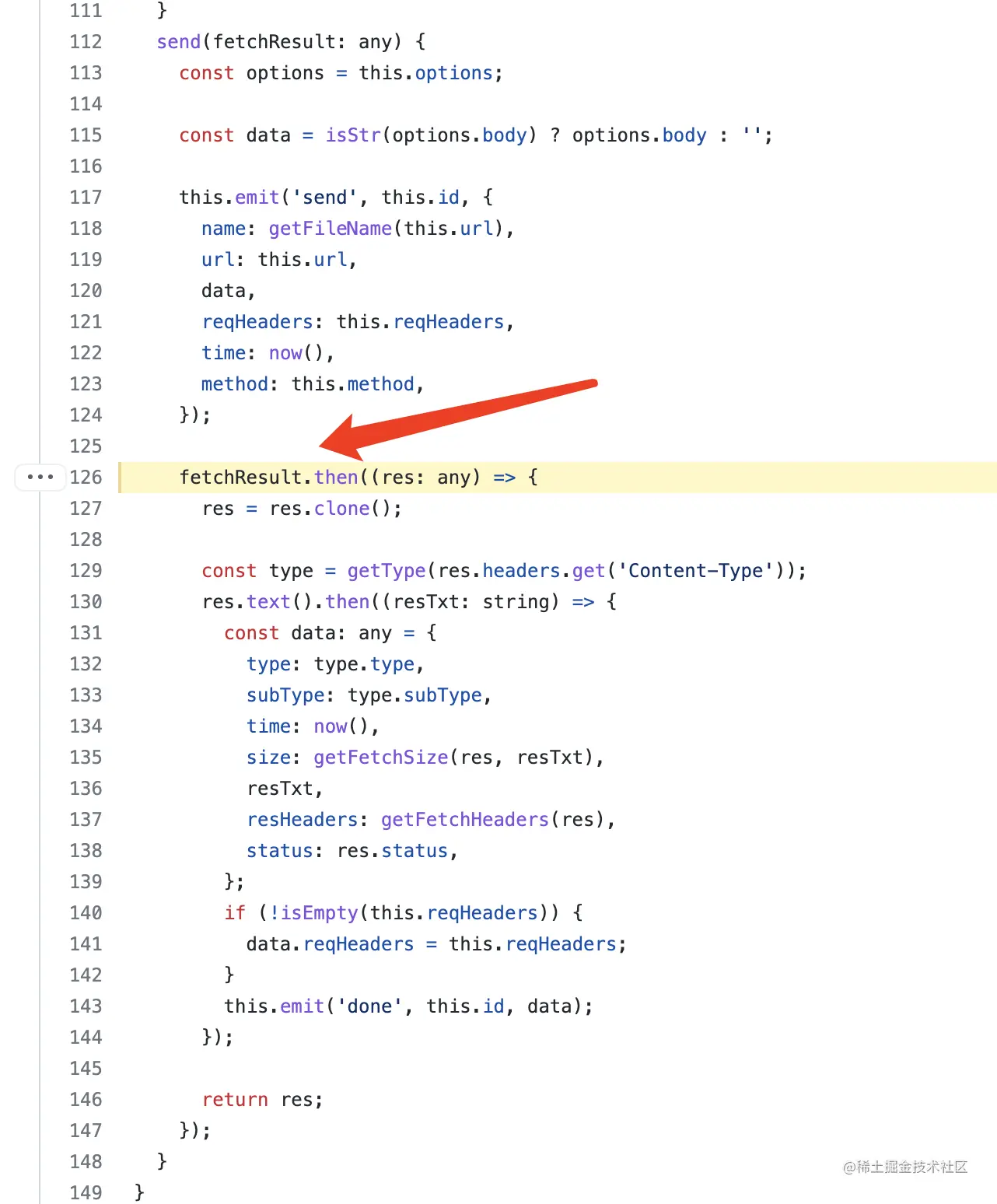Select line number 115
Viewport: 997px width, 1204px height.
coord(86,135)
